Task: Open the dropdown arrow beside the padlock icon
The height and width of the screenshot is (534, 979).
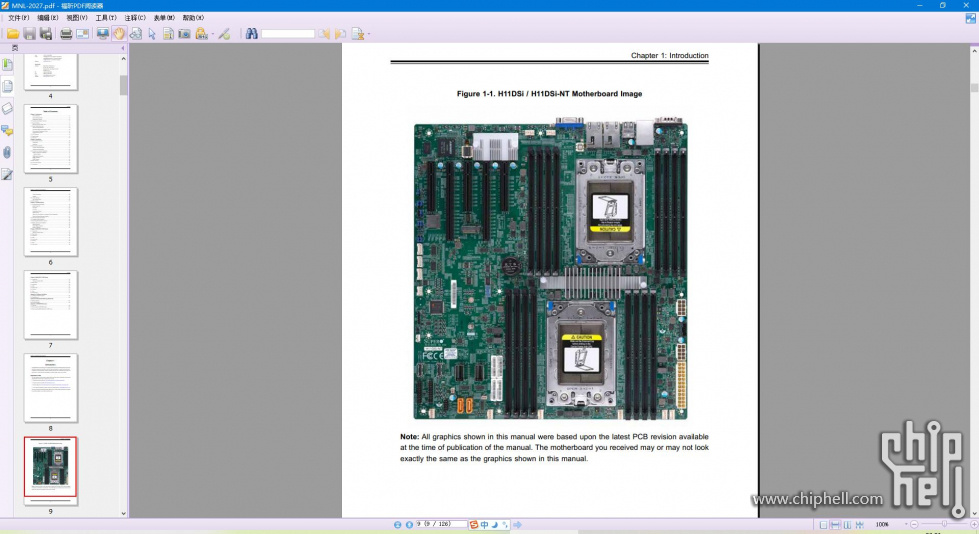Action: [212, 34]
